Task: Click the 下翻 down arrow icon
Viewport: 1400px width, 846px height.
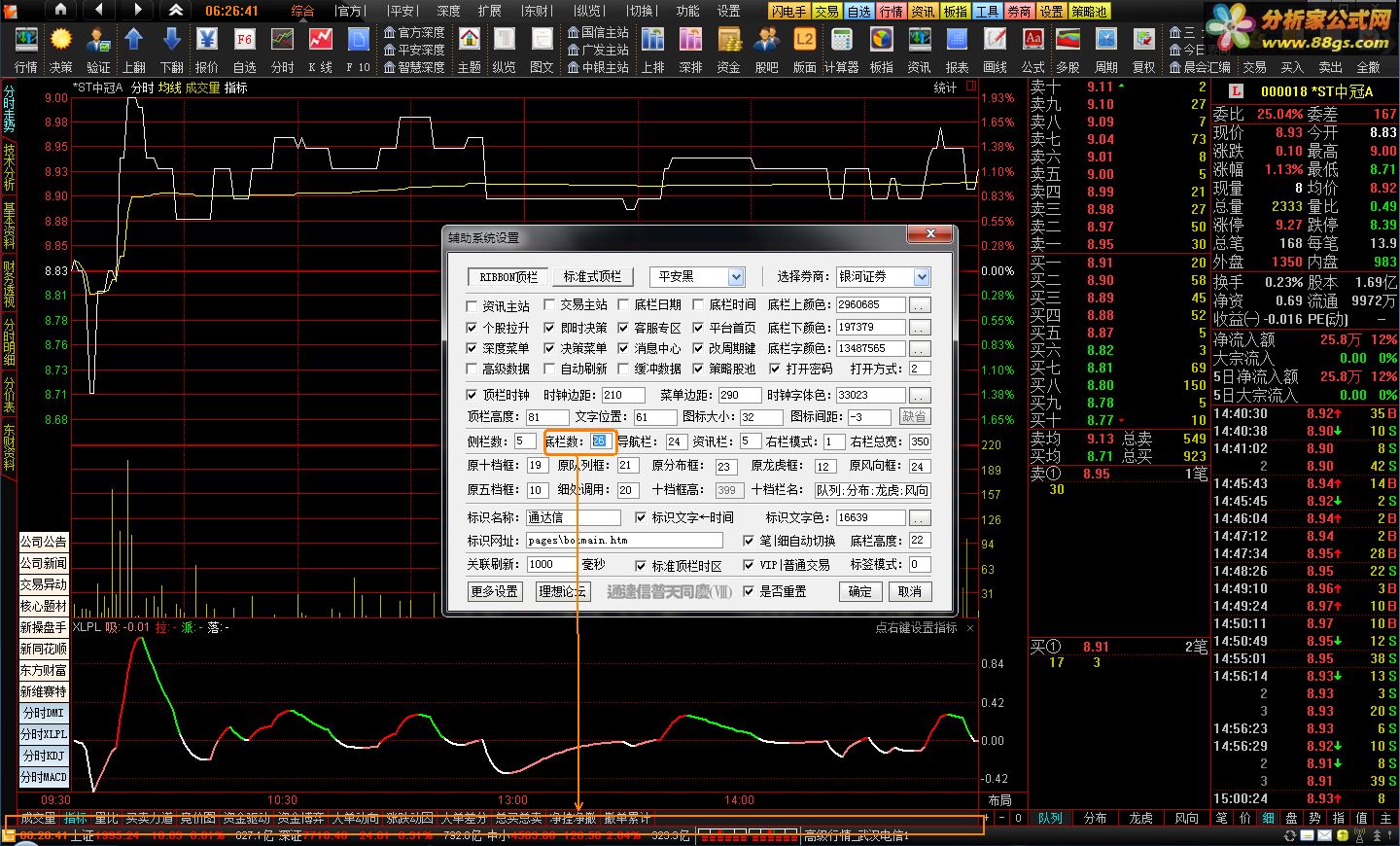Action: click(x=172, y=49)
